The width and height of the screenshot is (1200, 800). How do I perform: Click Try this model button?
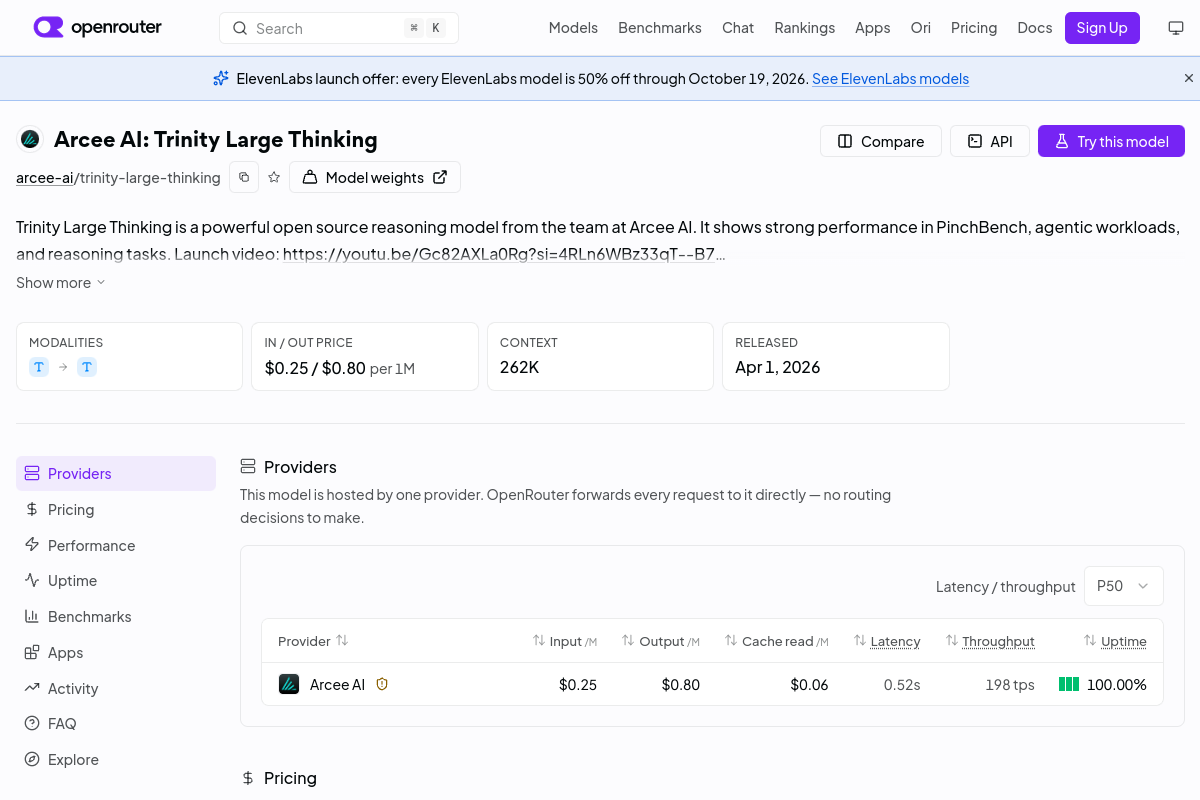(x=1111, y=141)
